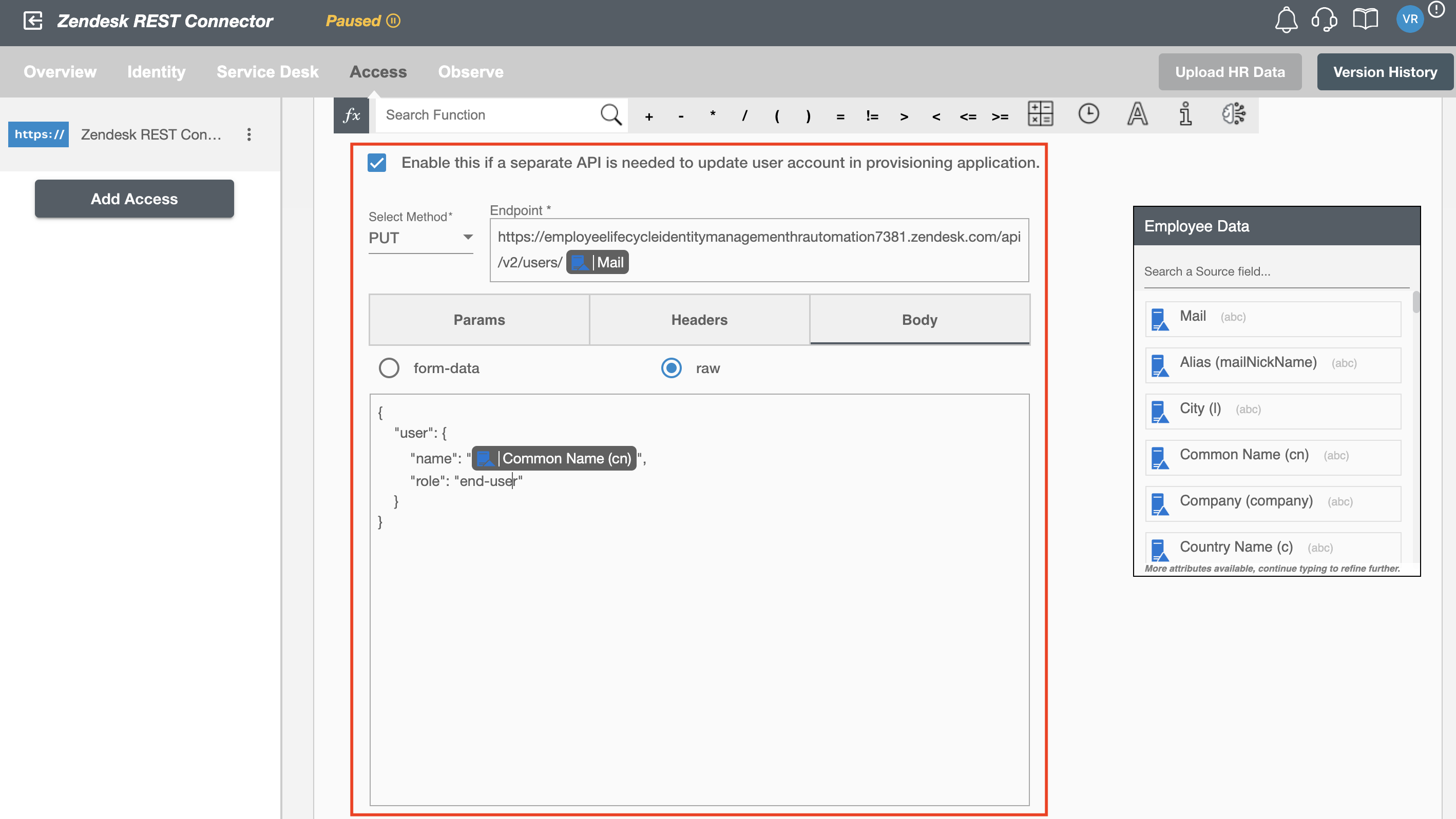This screenshot has height=819, width=1456.
Task: Click the text formatting icon in toolbar
Action: click(x=1138, y=113)
